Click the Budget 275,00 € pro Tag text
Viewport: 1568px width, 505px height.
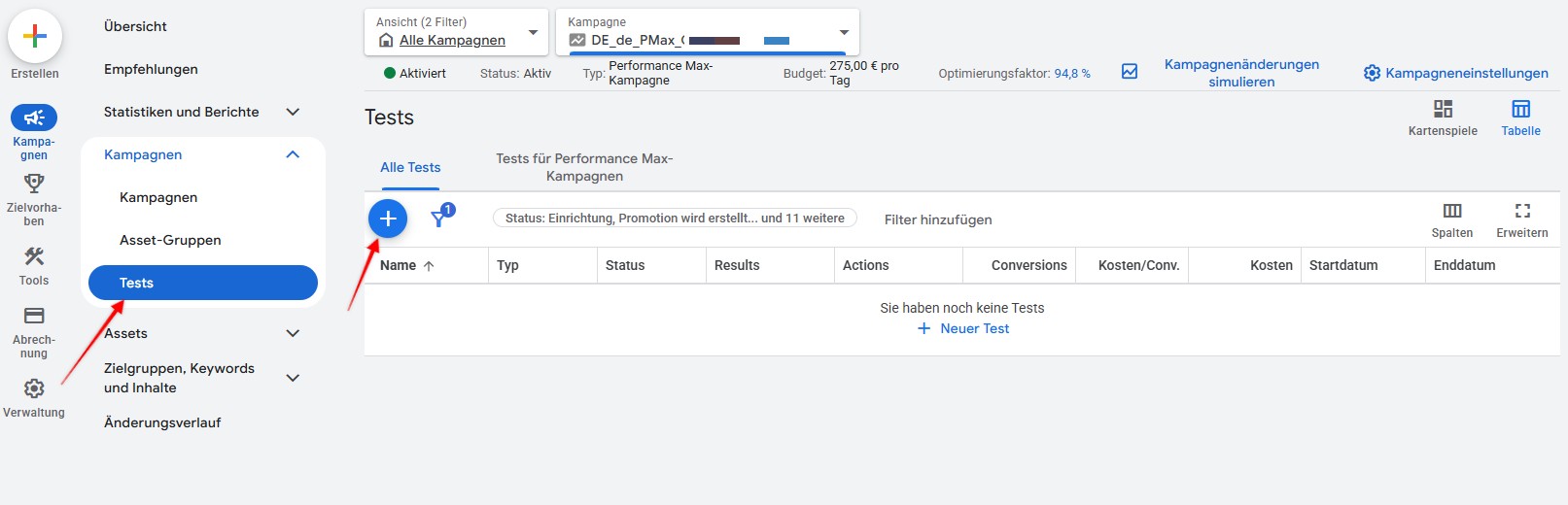841,73
